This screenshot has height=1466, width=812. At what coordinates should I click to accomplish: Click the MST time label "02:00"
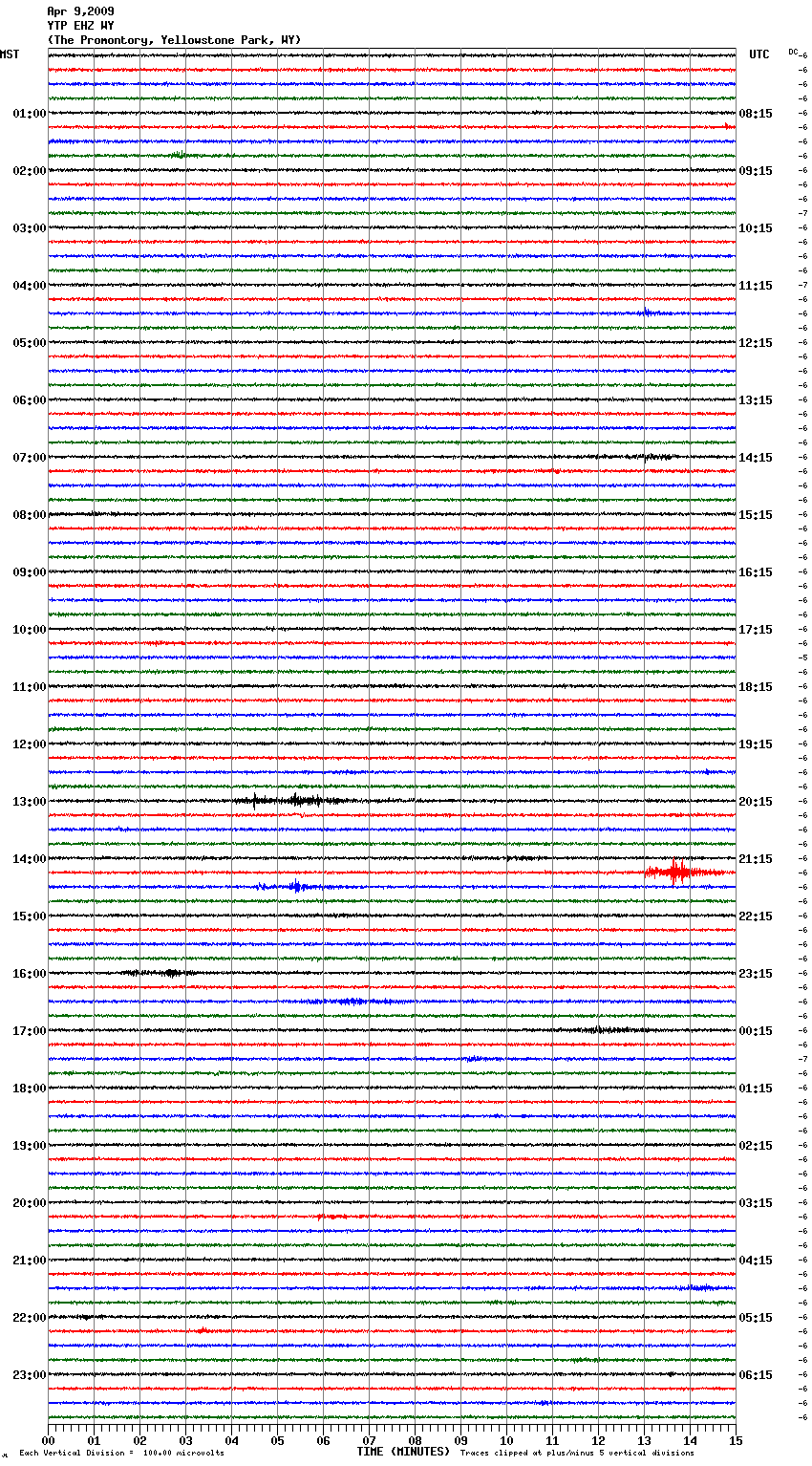pos(30,171)
